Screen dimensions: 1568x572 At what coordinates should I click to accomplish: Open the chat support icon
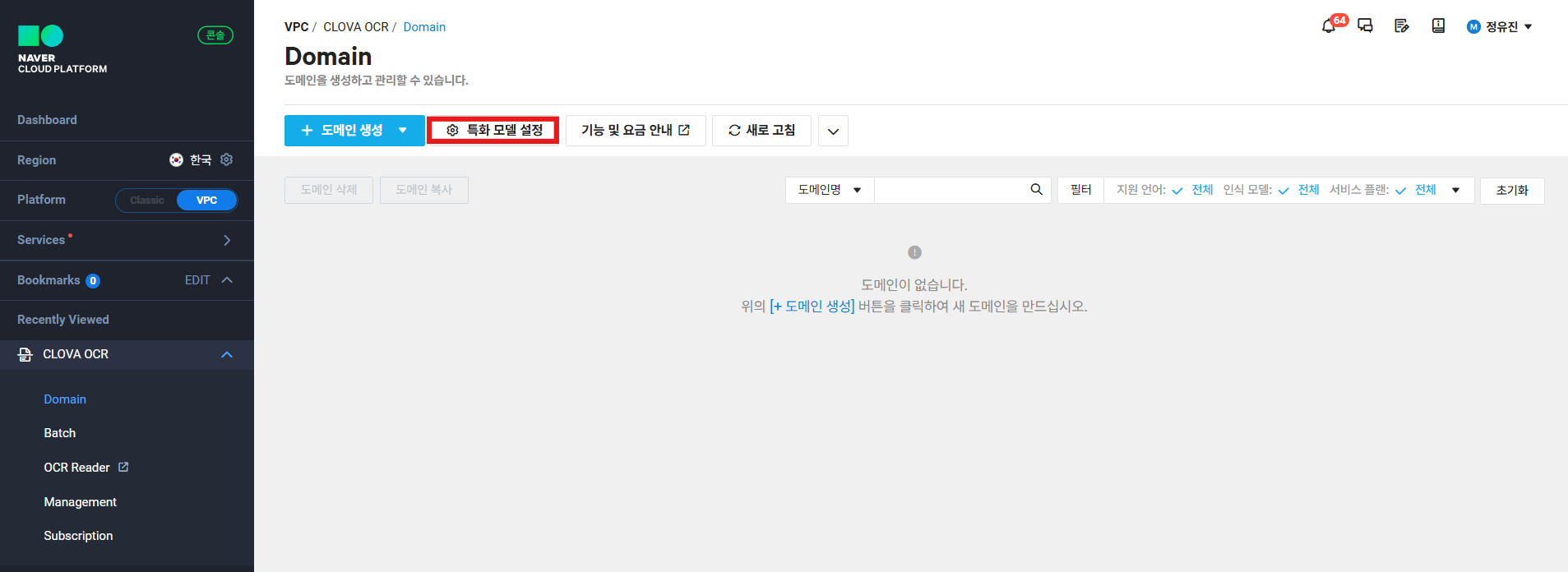[1365, 26]
